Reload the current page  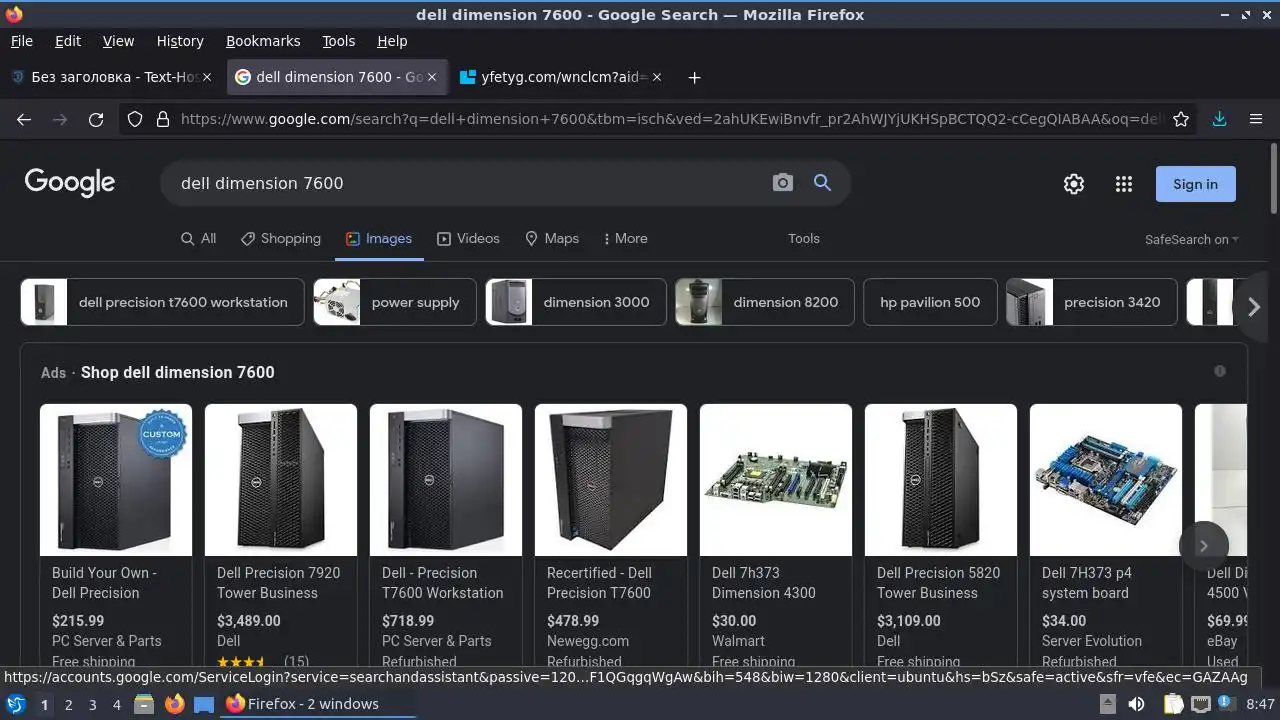96,119
